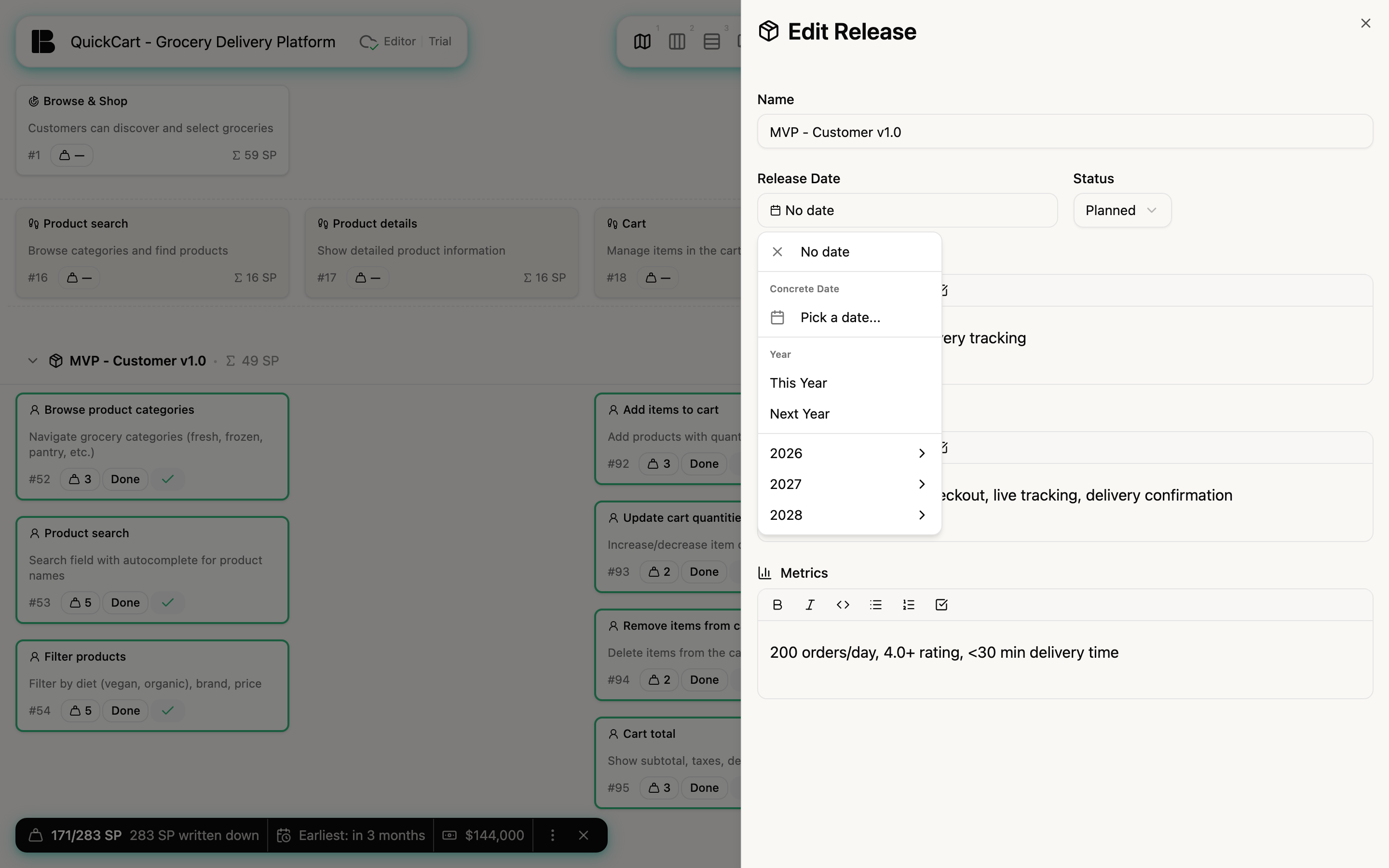Toggle checkmark on Filter products #54
The height and width of the screenshot is (868, 1389).
pos(168,710)
